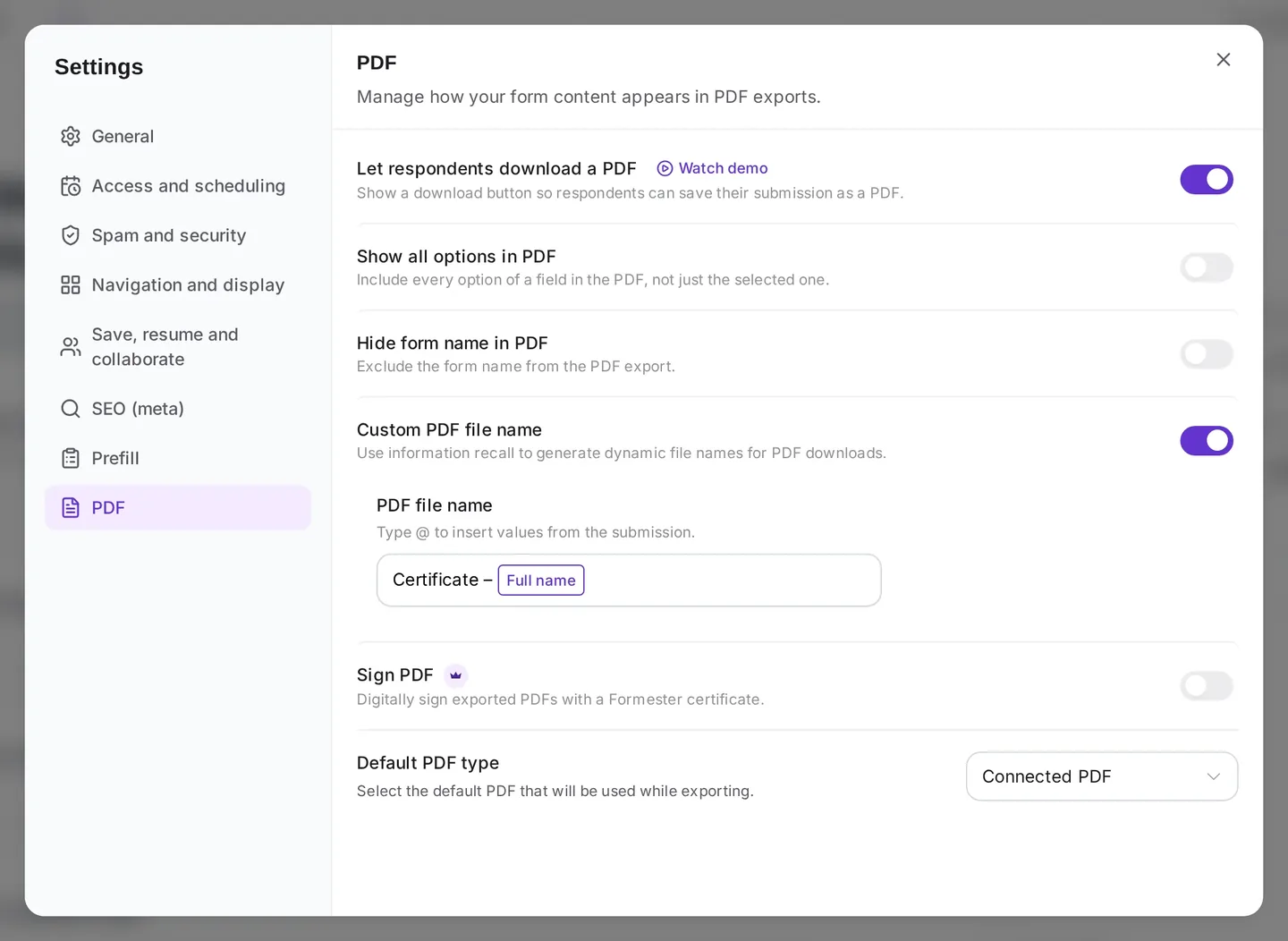
Task: Click the Spam and security shield icon
Action: pos(71,235)
